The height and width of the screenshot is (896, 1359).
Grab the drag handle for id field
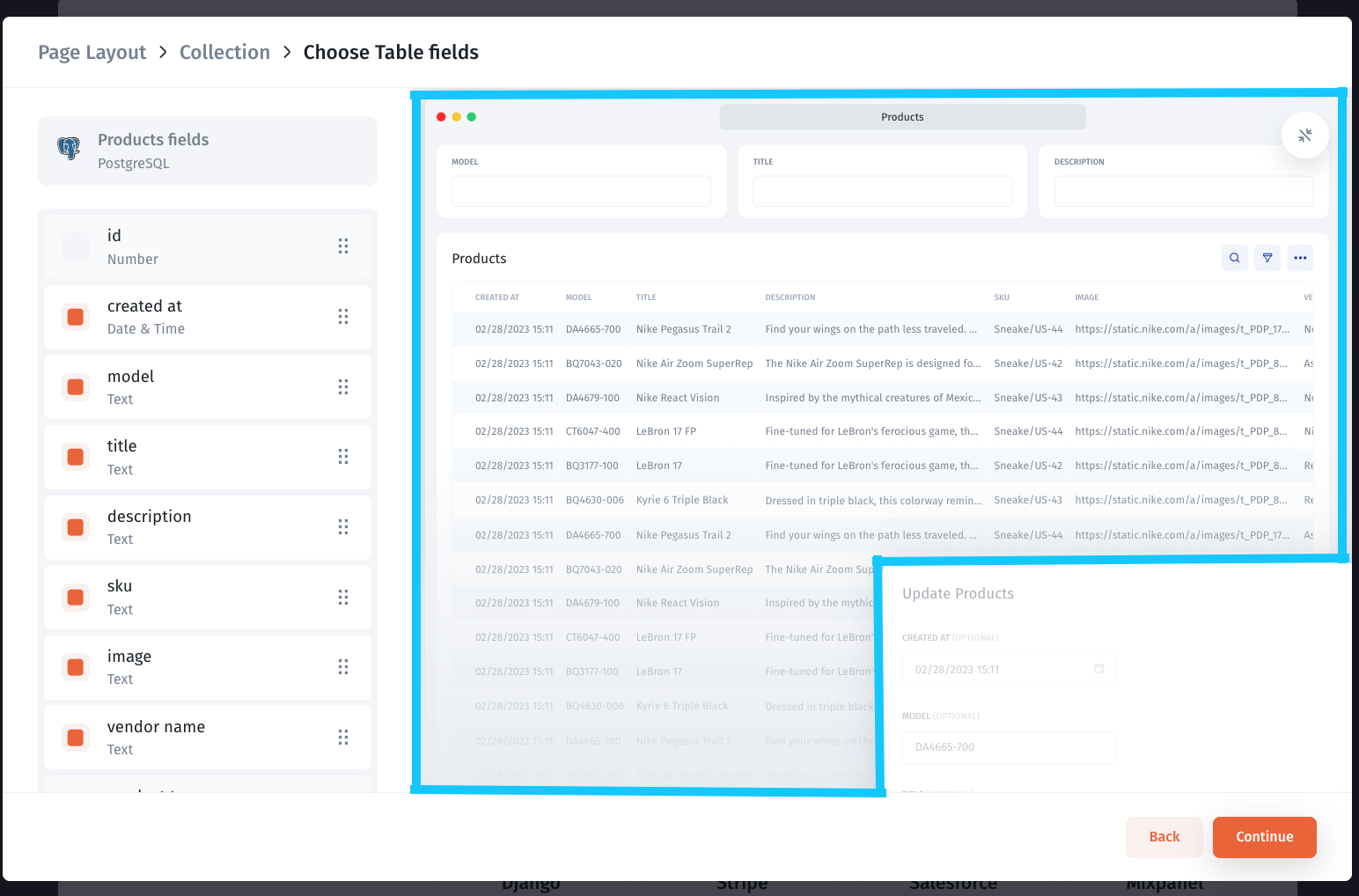click(x=343, y=246)
